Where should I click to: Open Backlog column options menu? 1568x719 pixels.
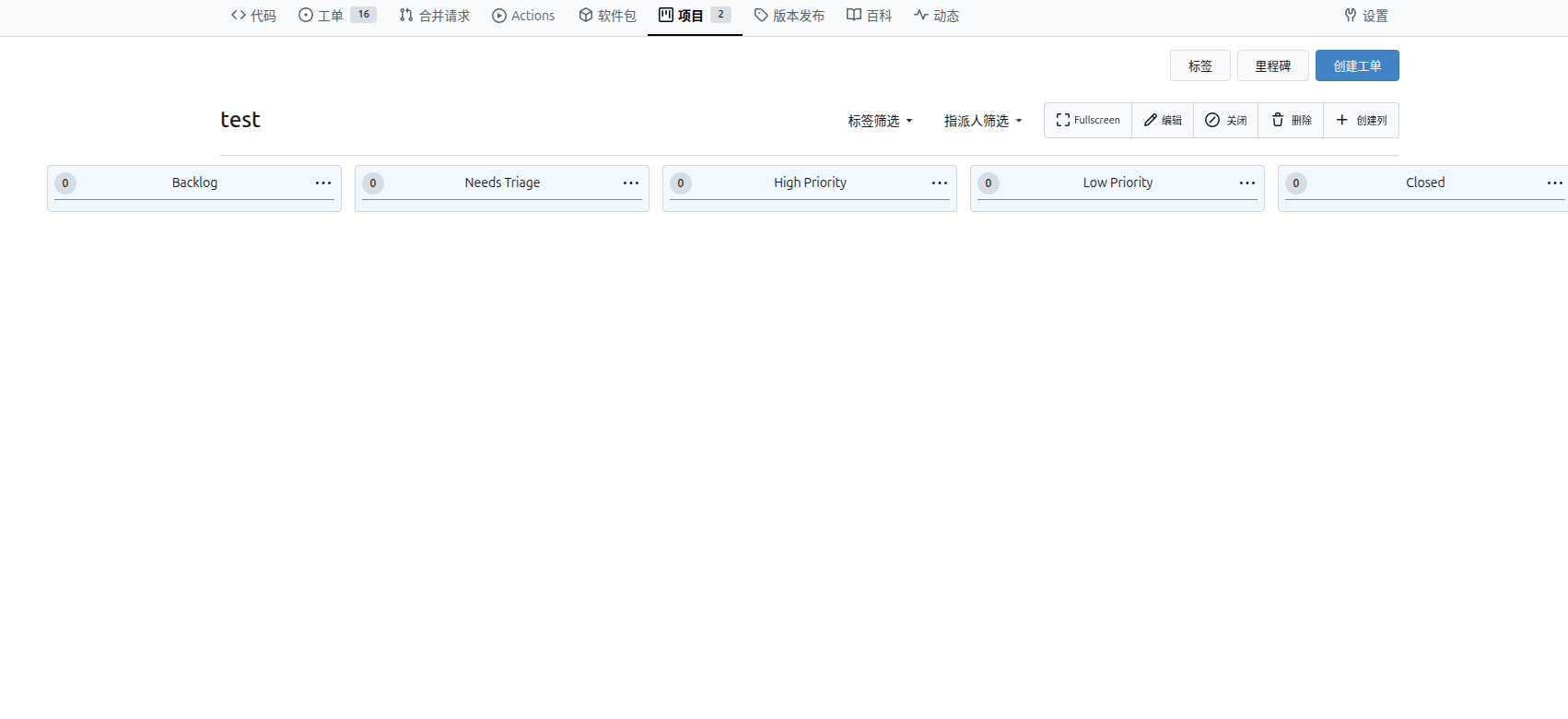323,183
